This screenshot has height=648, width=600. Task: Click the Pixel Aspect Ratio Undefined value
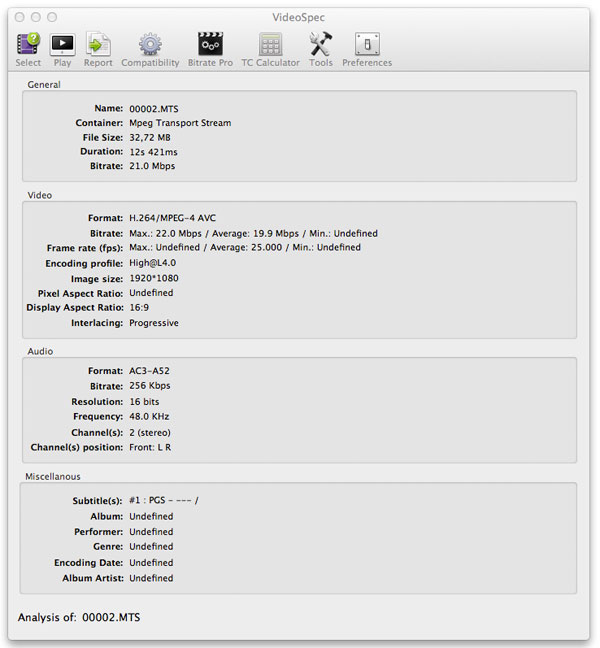pos(151,293)
